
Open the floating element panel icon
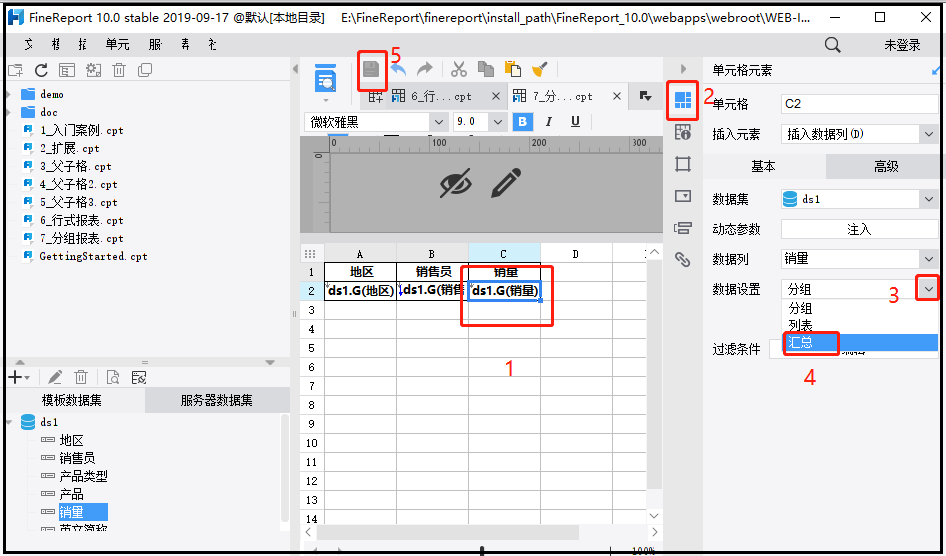pos(683,164)
